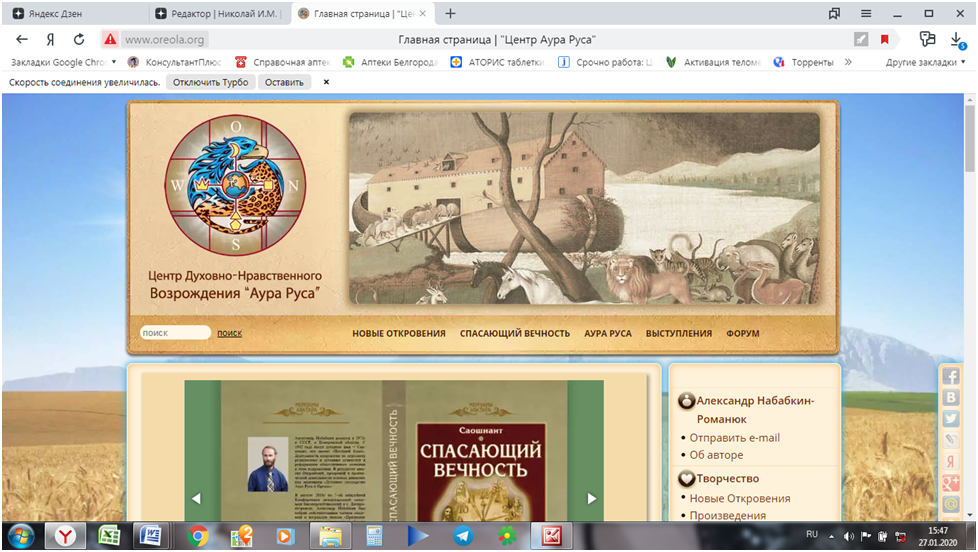
Task: Toggle the Turbo rocket icon in address bar
Action: click(x=861, y=39)
